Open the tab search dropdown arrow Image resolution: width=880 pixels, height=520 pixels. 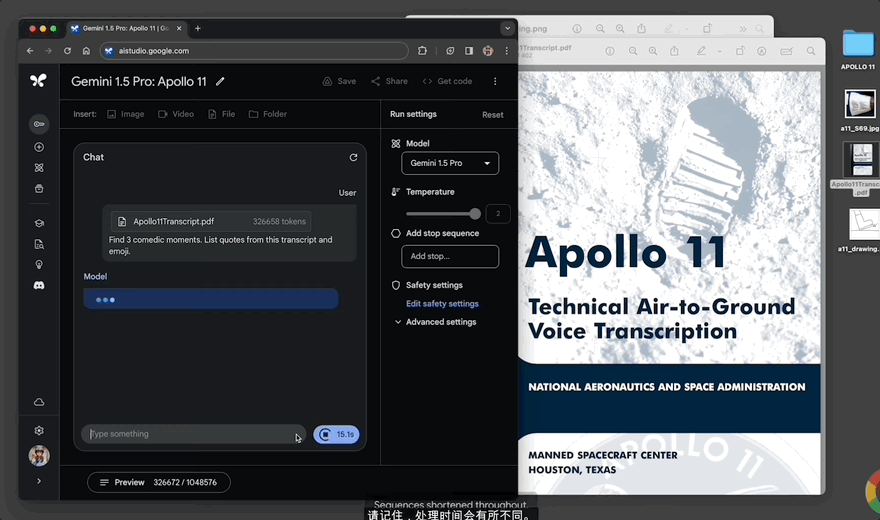[507, 28]
